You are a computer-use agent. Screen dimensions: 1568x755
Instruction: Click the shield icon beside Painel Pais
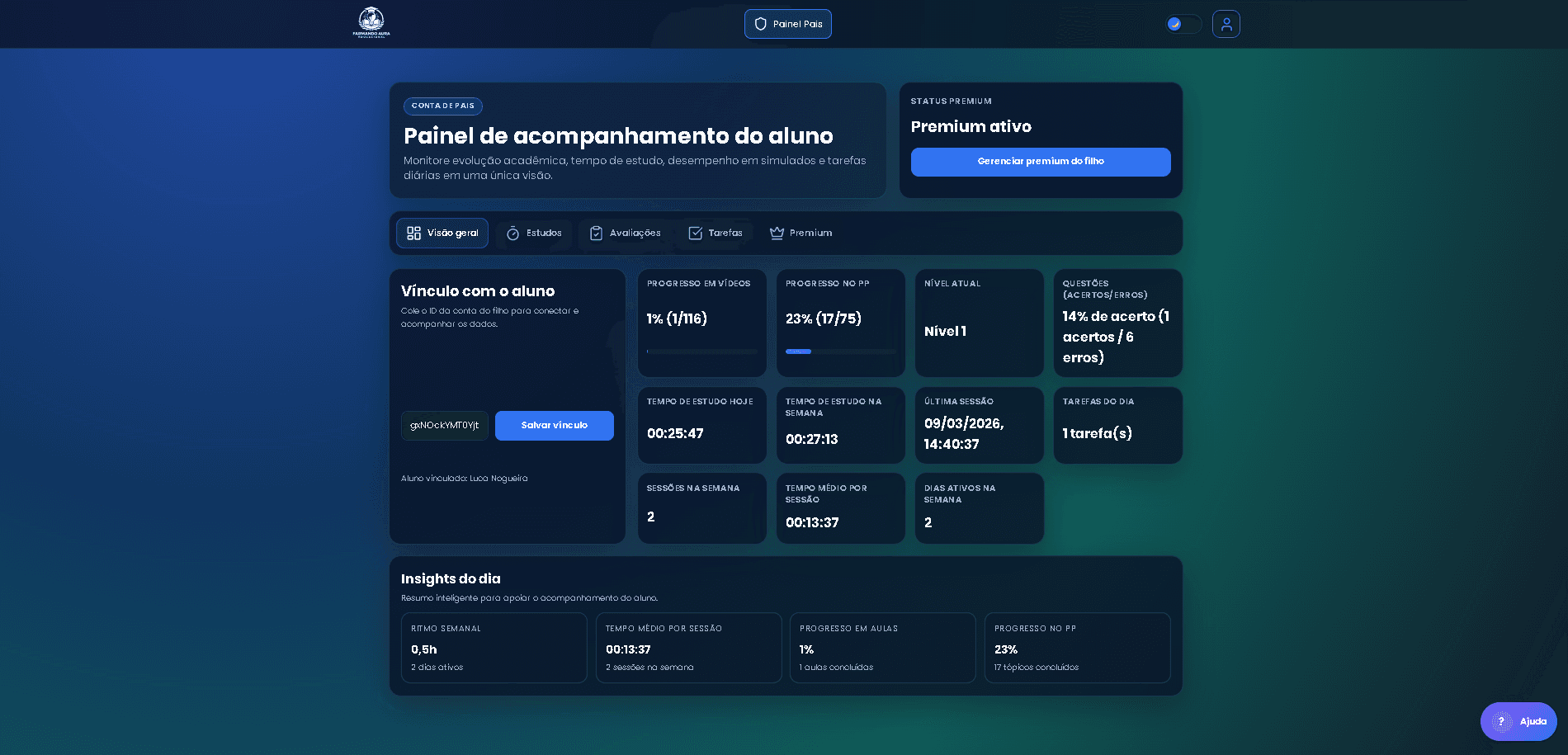click(759, 24)
